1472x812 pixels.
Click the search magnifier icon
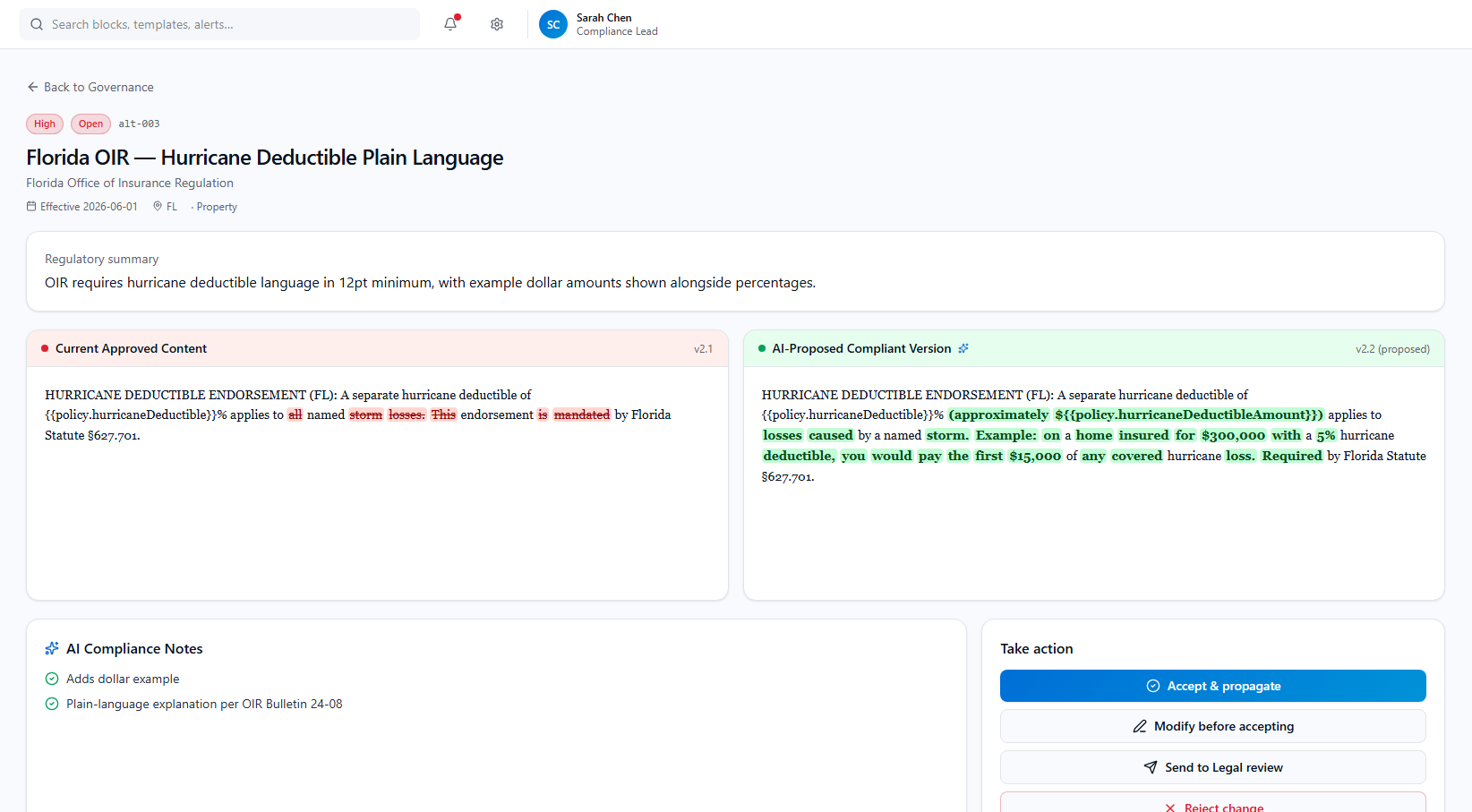[x=37, y=24]
